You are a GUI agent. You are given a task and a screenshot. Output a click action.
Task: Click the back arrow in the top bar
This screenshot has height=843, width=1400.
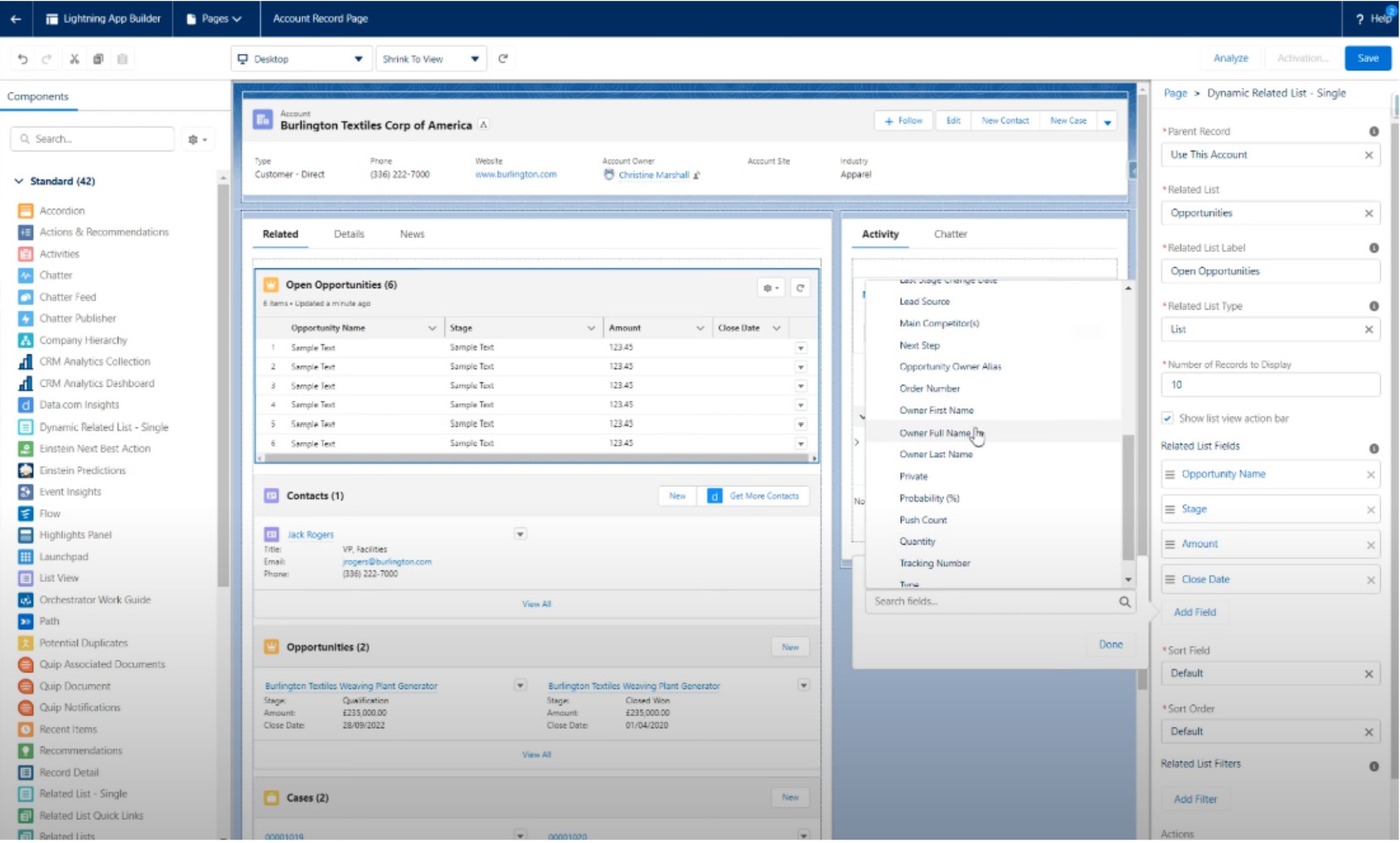click(x=17, y=18)
